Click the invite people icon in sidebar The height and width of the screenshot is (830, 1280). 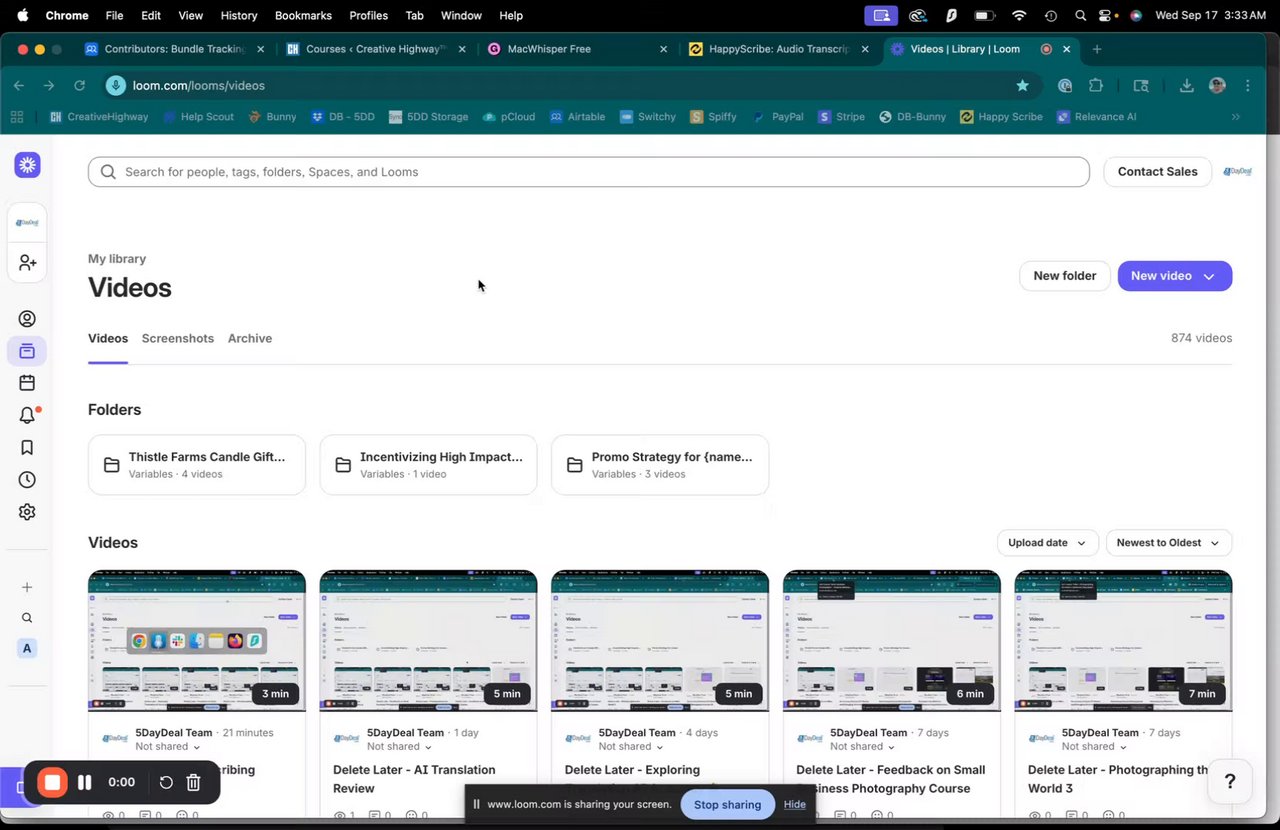click(27, 263)
